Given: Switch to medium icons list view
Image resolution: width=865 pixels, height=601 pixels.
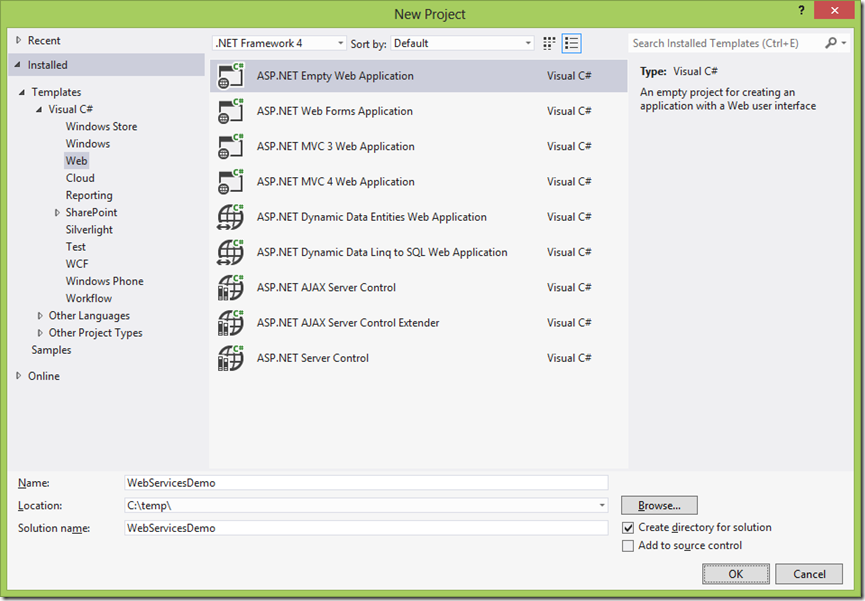Looking at the screenshot, I should (572, 44).
